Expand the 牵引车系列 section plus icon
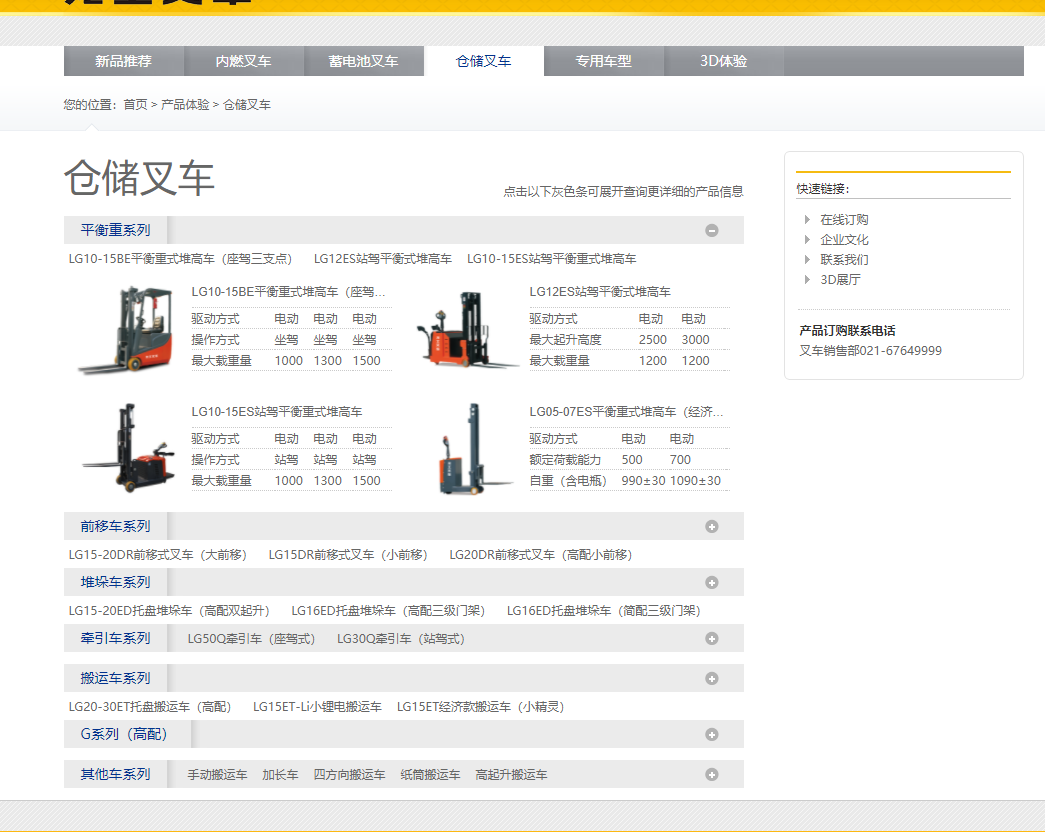Screen dimensions: 1045x832 (712, 639)
